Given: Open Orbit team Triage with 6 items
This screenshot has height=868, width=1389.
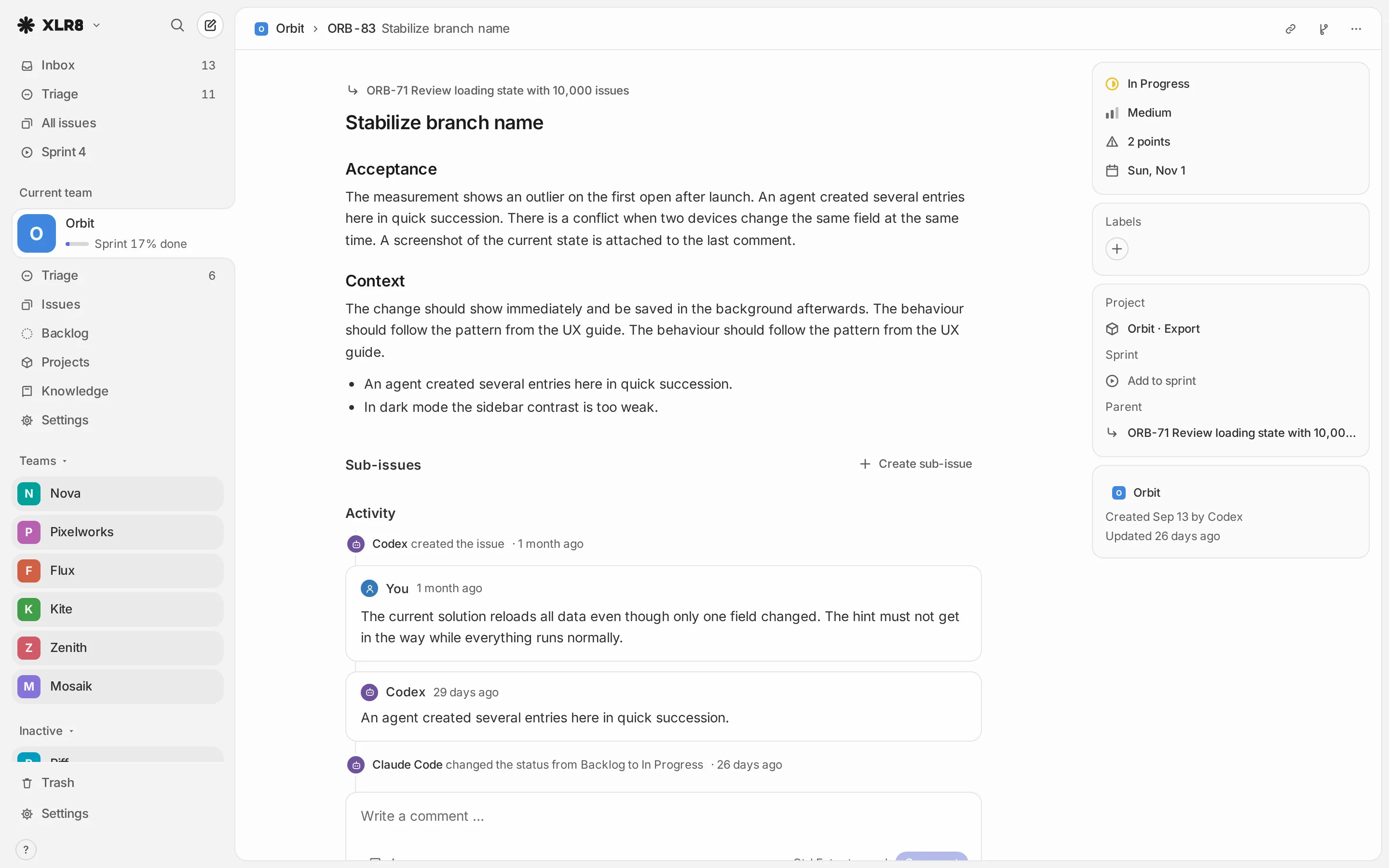Looking at the screenshot, I should 118,275.
